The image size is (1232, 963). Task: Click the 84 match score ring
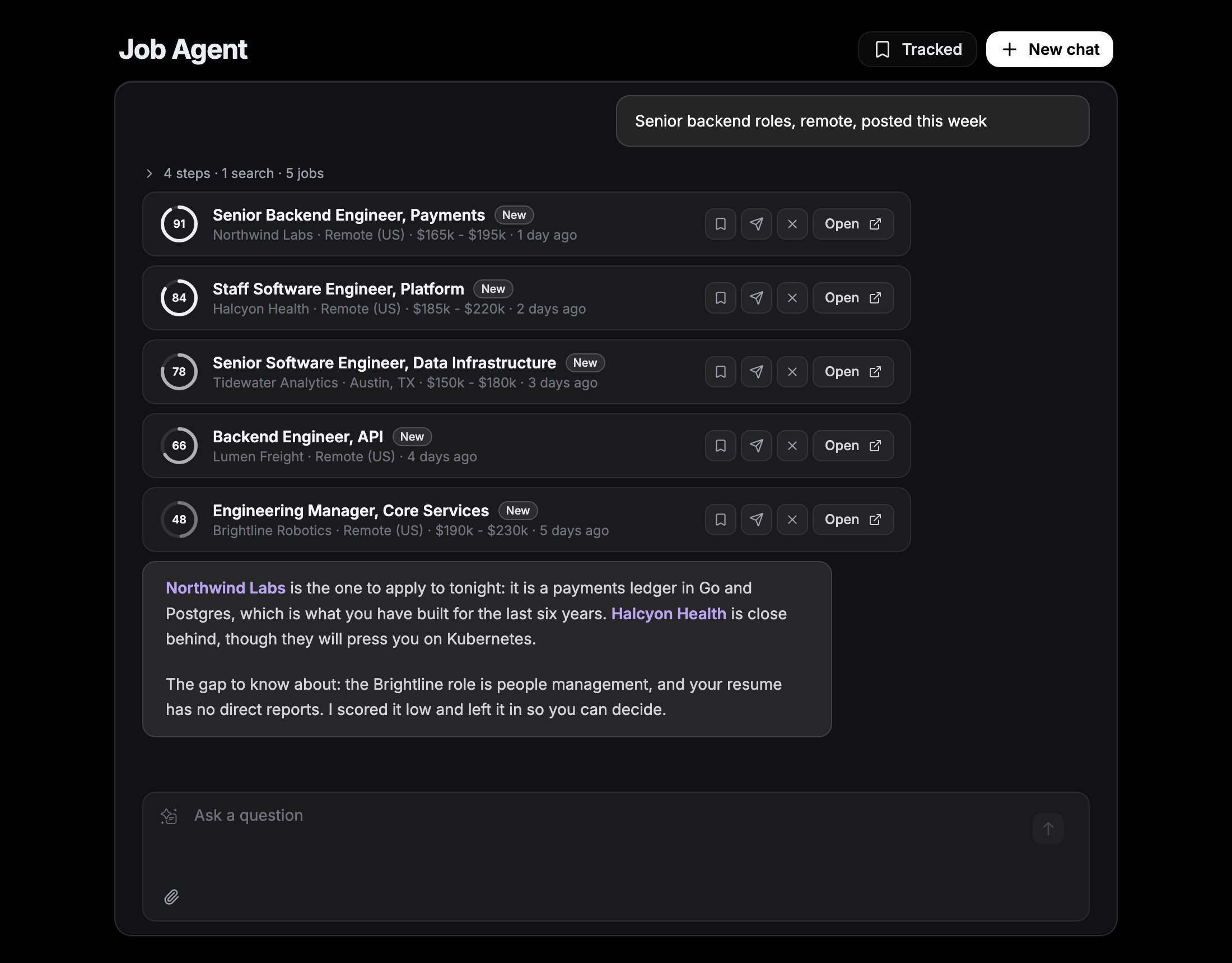(x=179, y=298)
